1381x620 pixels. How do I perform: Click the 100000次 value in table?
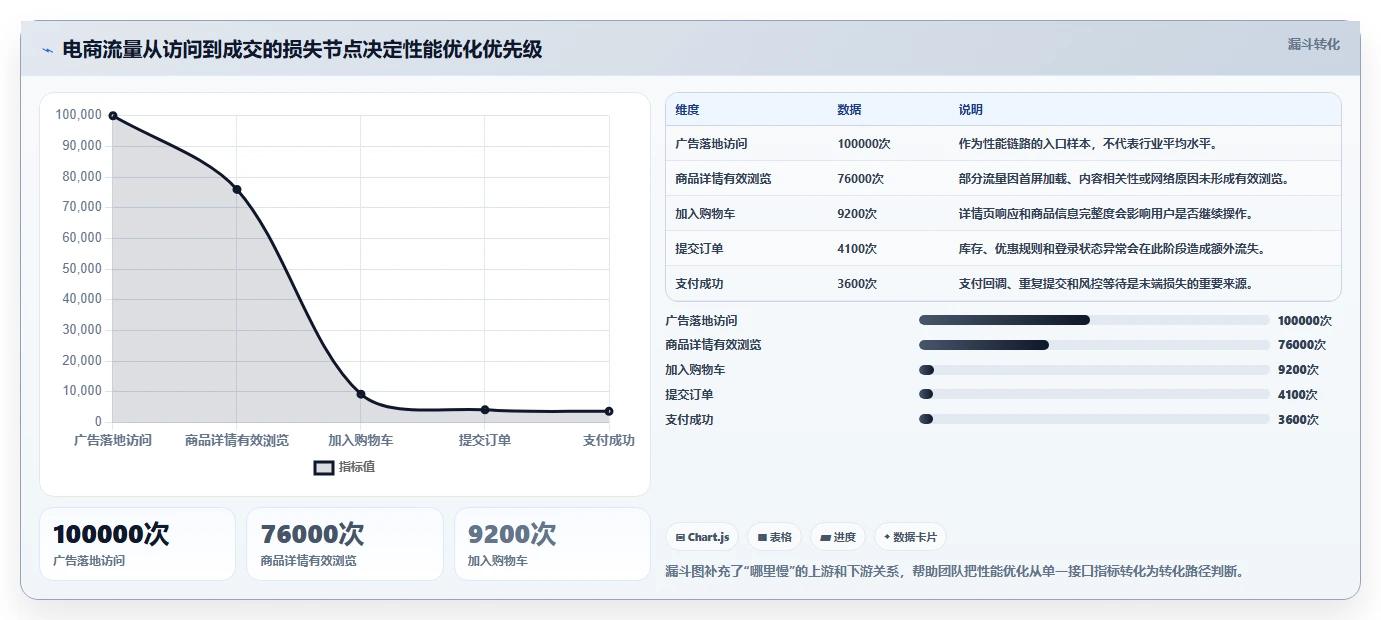(x=864, y=144)
